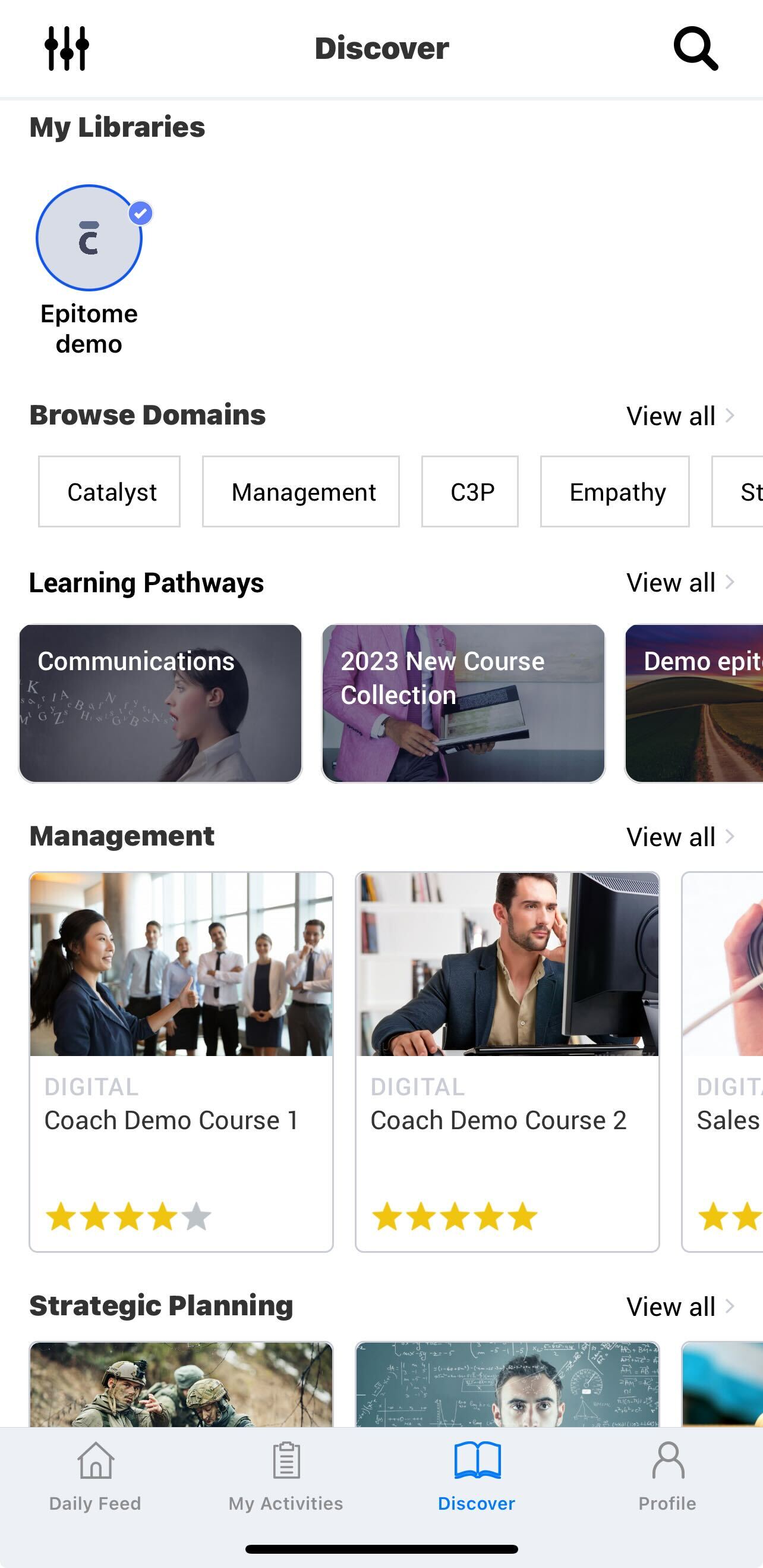Expand Management View all chevron

(730, 837)
